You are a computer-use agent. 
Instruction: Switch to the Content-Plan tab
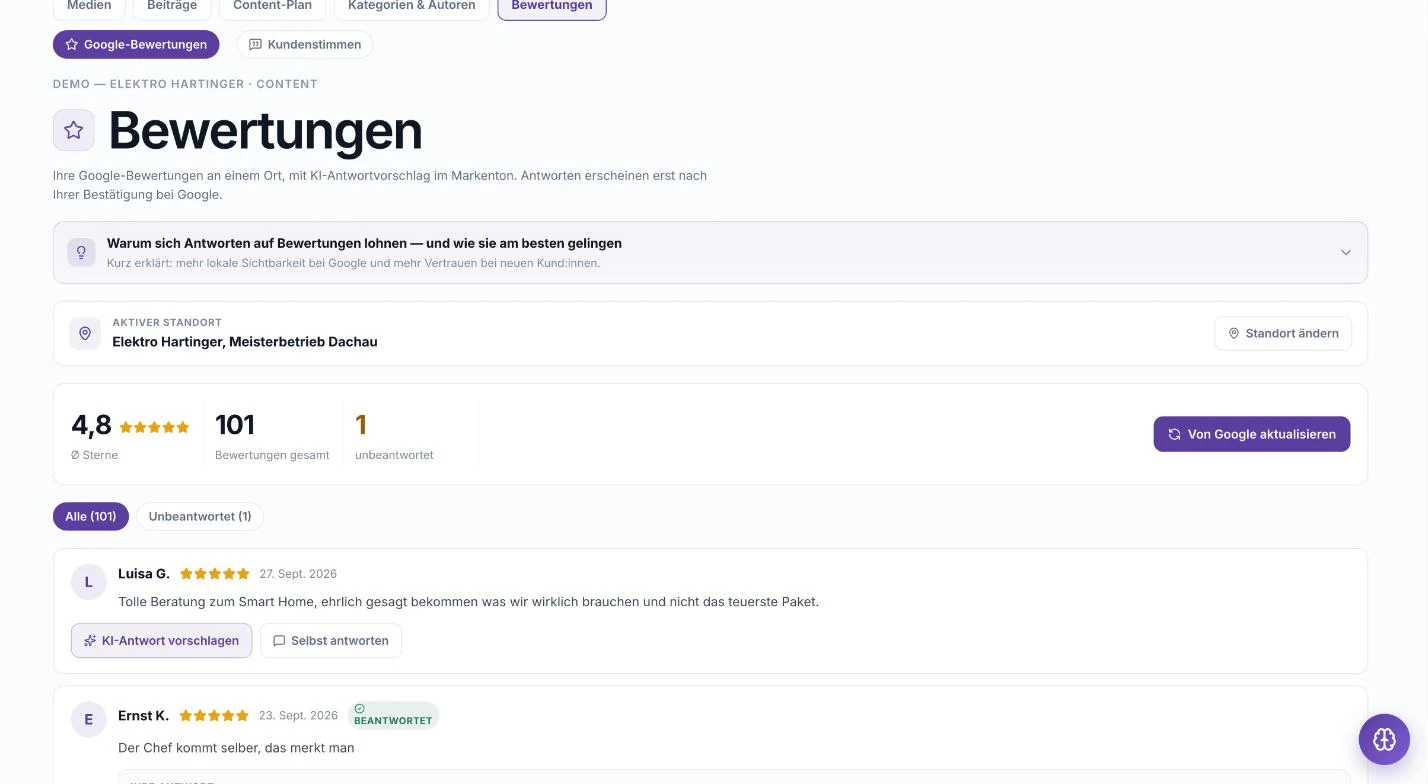pos(272,6)
